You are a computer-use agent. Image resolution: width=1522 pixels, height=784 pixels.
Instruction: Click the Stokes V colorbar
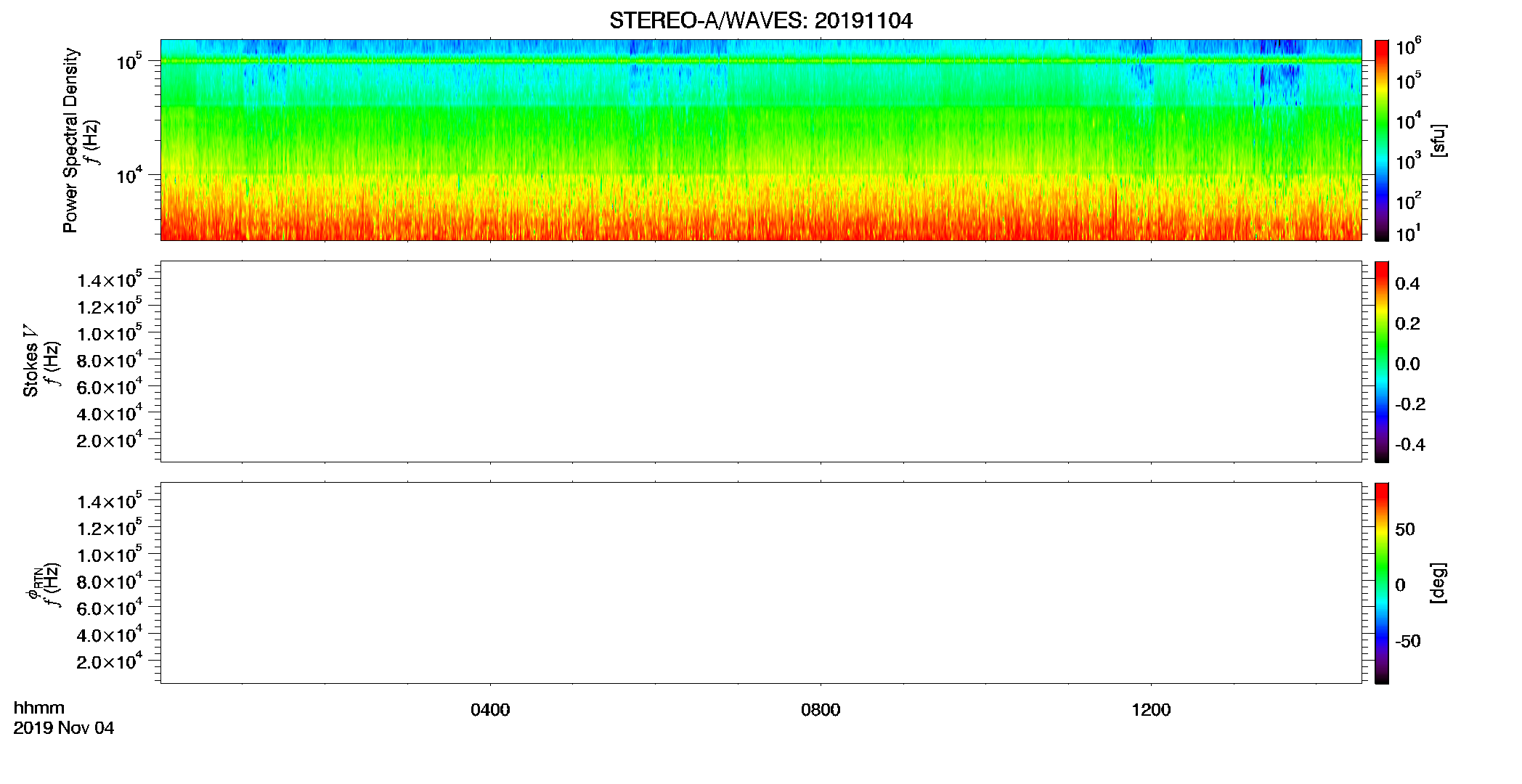[x=1382, y=362]
